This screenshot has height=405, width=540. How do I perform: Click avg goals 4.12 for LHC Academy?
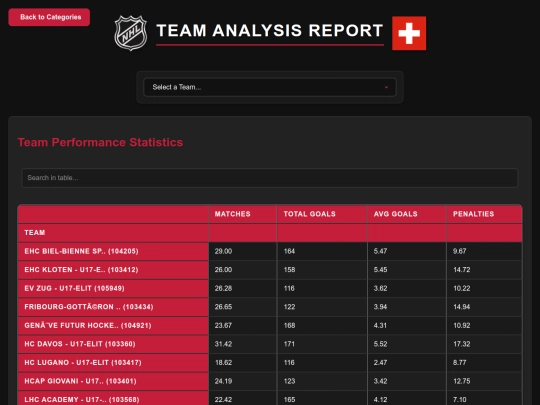pyautogui.click(x=380, y=400)
